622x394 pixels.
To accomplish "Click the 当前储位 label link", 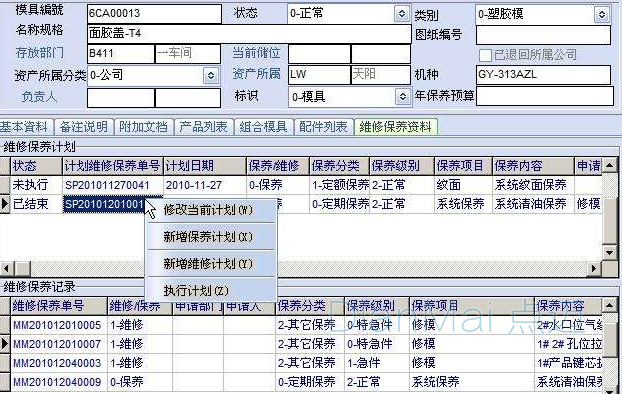I will point(257,53).
